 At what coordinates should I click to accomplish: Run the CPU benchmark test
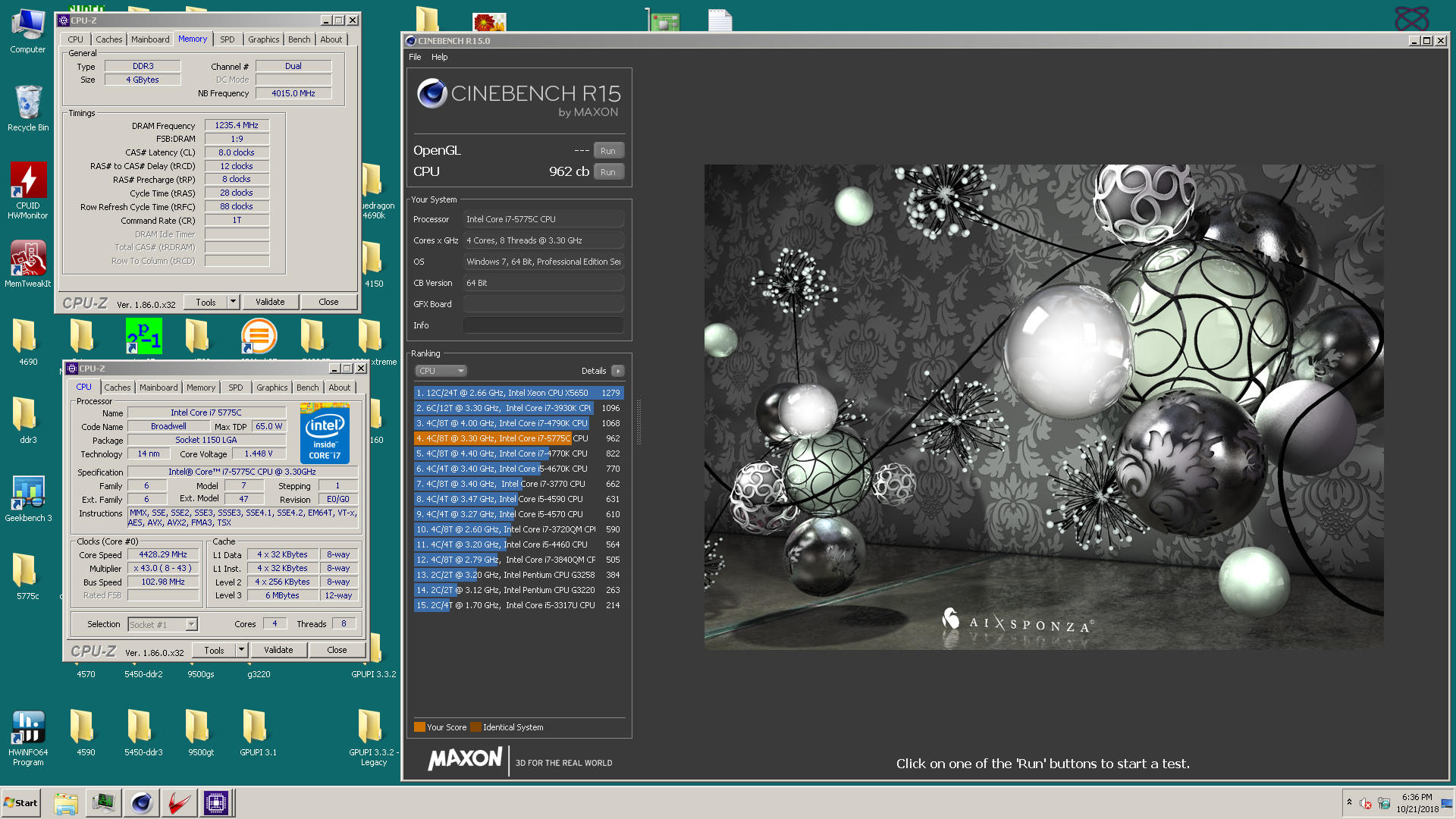(x=608, y=172)
